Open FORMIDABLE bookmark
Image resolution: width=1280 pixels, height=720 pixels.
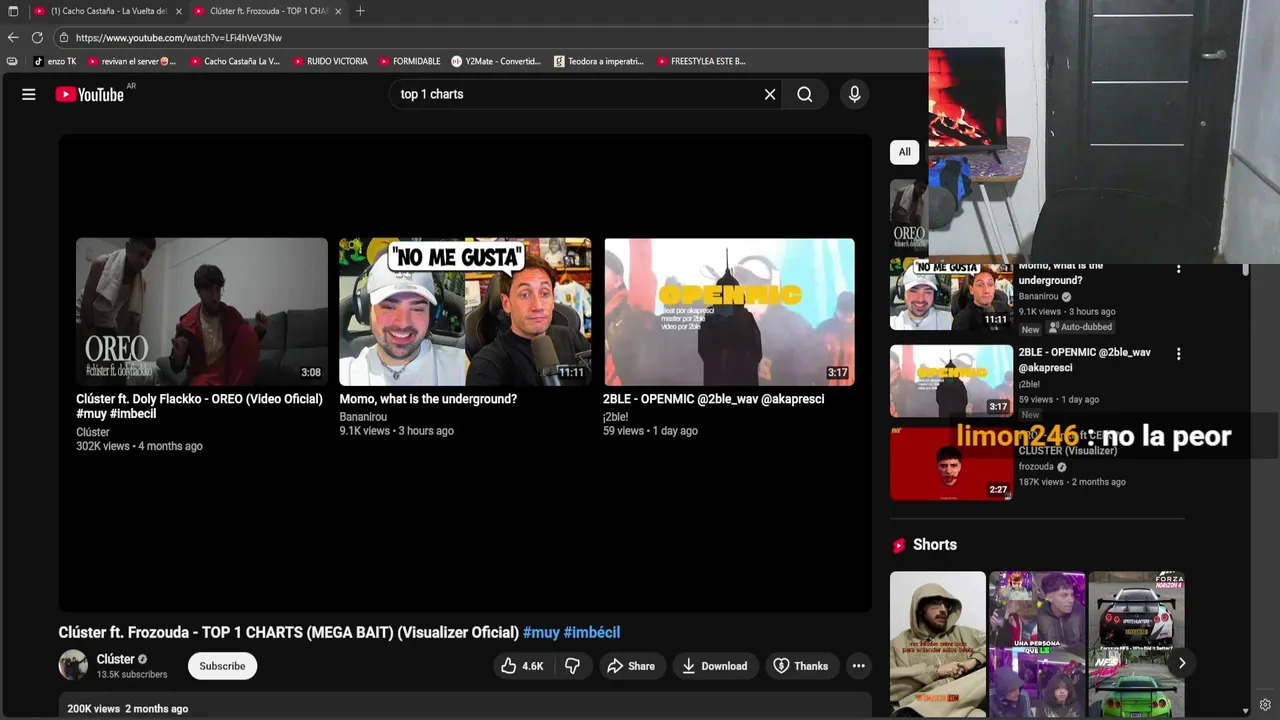click(x=410, y=61)
